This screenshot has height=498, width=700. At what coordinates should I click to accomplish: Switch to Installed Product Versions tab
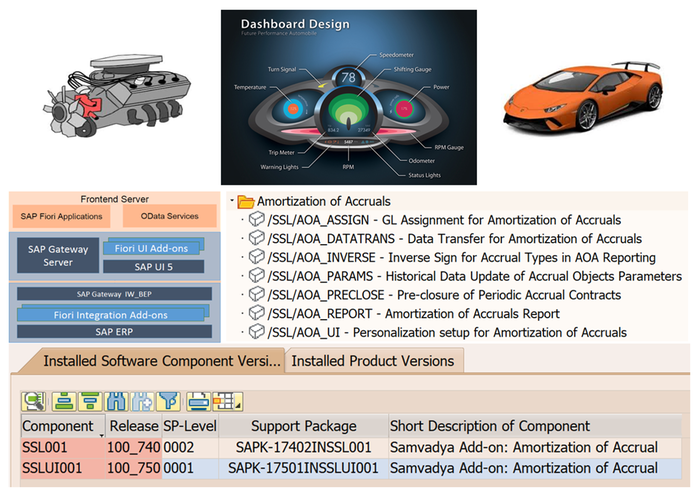373,361
